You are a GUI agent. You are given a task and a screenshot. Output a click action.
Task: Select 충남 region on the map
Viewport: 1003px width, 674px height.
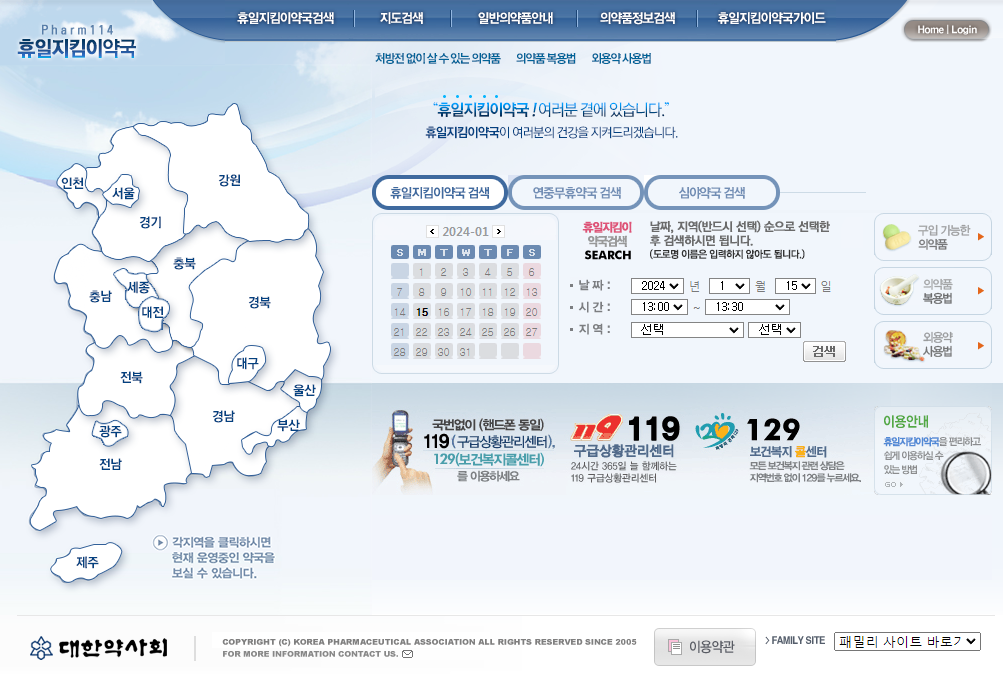pyautogui.click(x=100, y=296)
